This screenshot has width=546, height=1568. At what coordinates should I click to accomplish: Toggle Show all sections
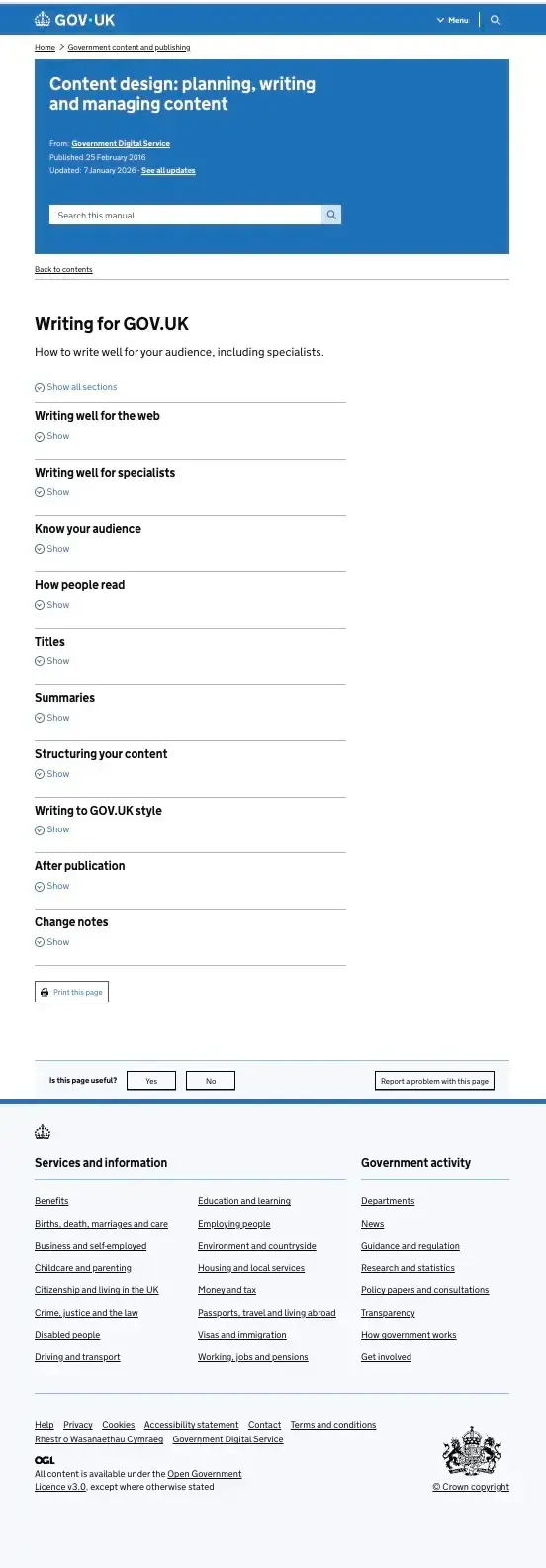click(x=76, y=387)
